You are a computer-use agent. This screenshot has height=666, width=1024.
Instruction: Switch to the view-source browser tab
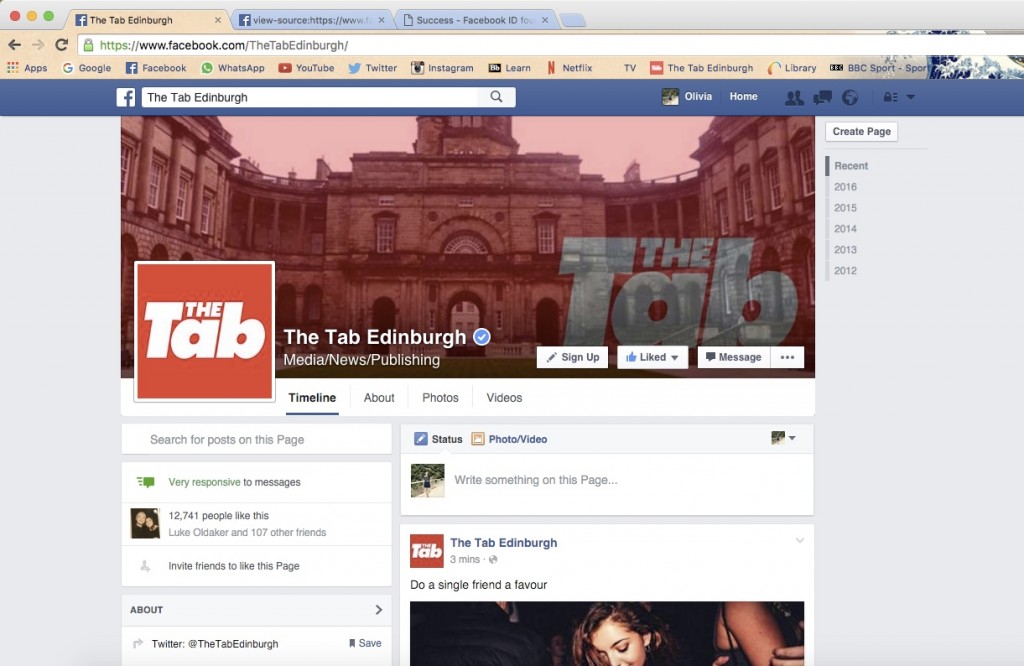point(311,20)
